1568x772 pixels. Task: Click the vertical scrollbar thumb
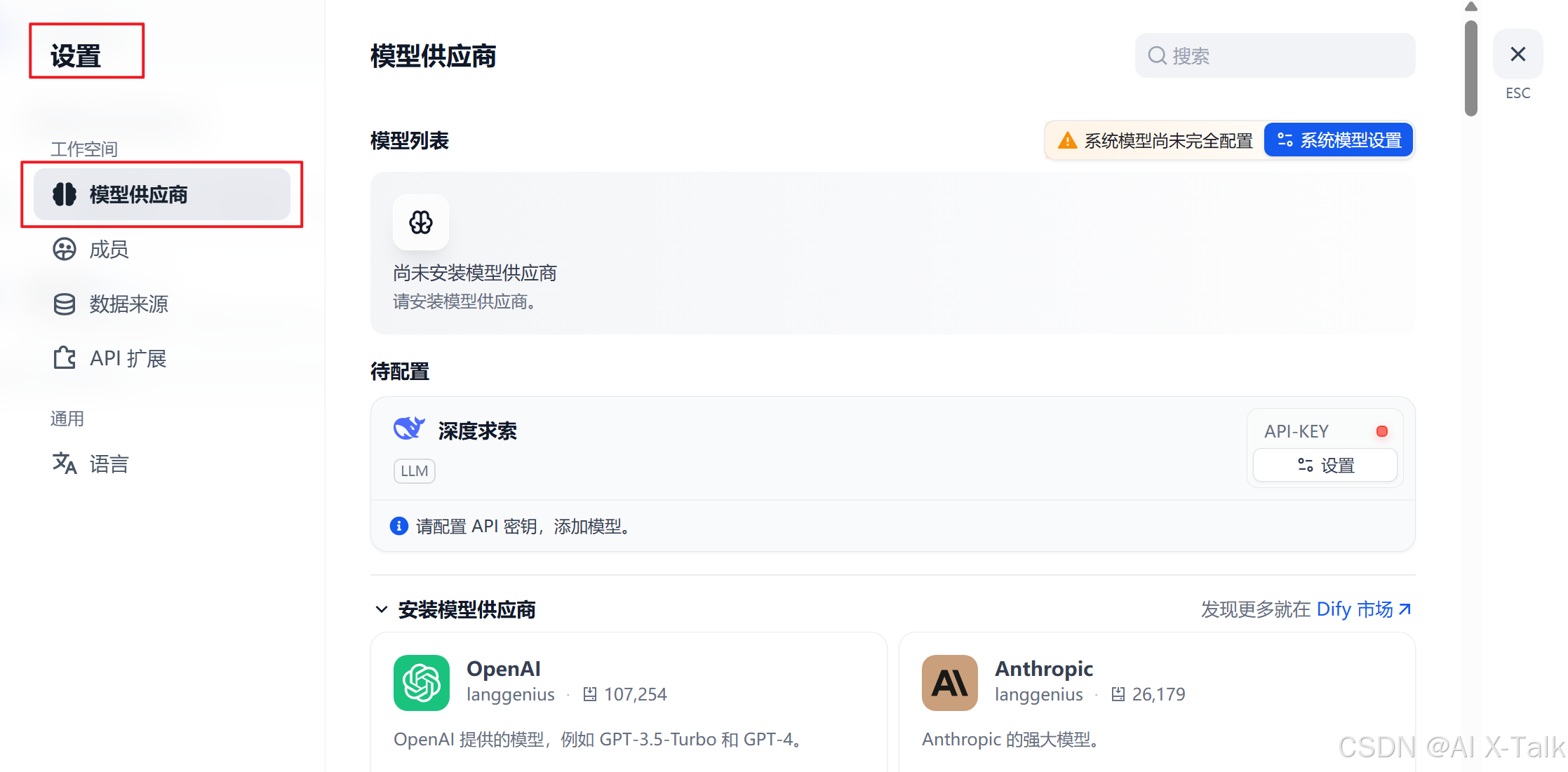click(x=1470, y=67)
